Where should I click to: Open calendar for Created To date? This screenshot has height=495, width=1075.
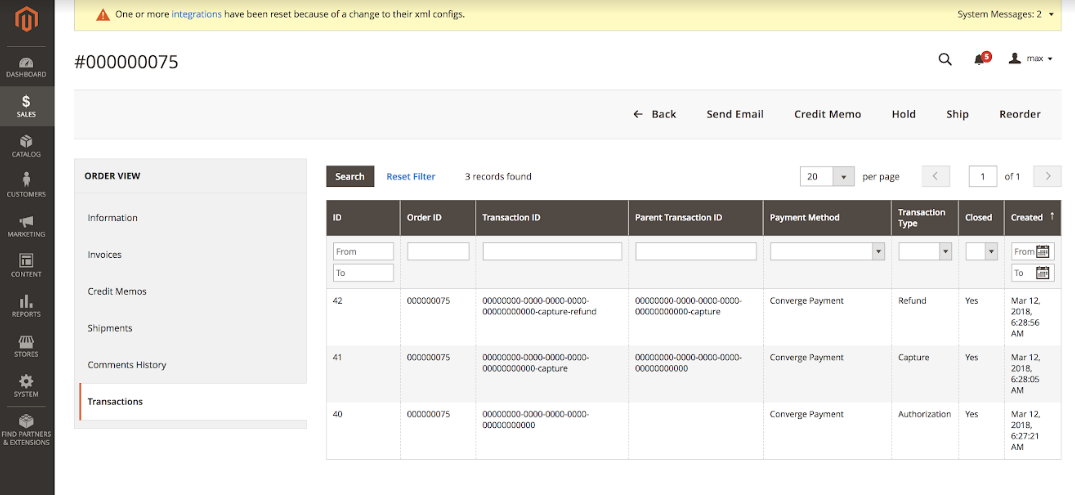coord(1043,273)
